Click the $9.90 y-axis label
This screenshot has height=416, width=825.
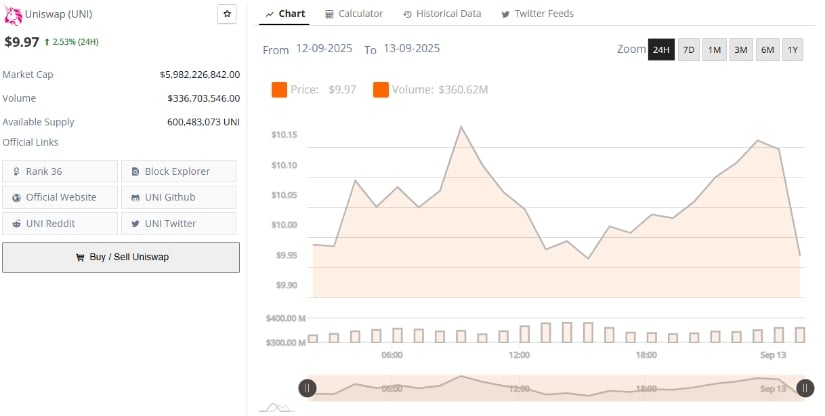click(286, 286)
